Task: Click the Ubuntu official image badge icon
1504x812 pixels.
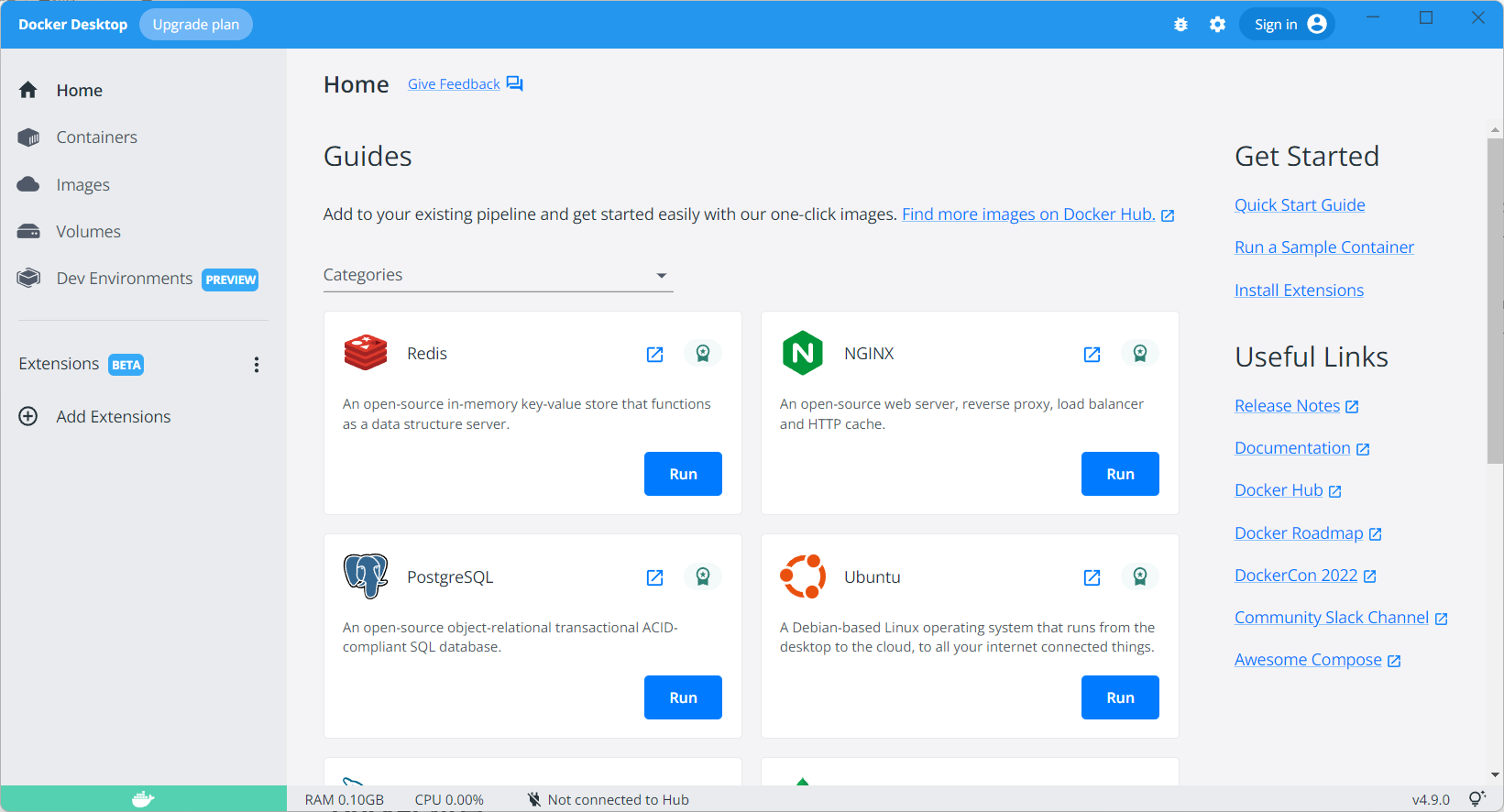Action: pos(1140,576)
